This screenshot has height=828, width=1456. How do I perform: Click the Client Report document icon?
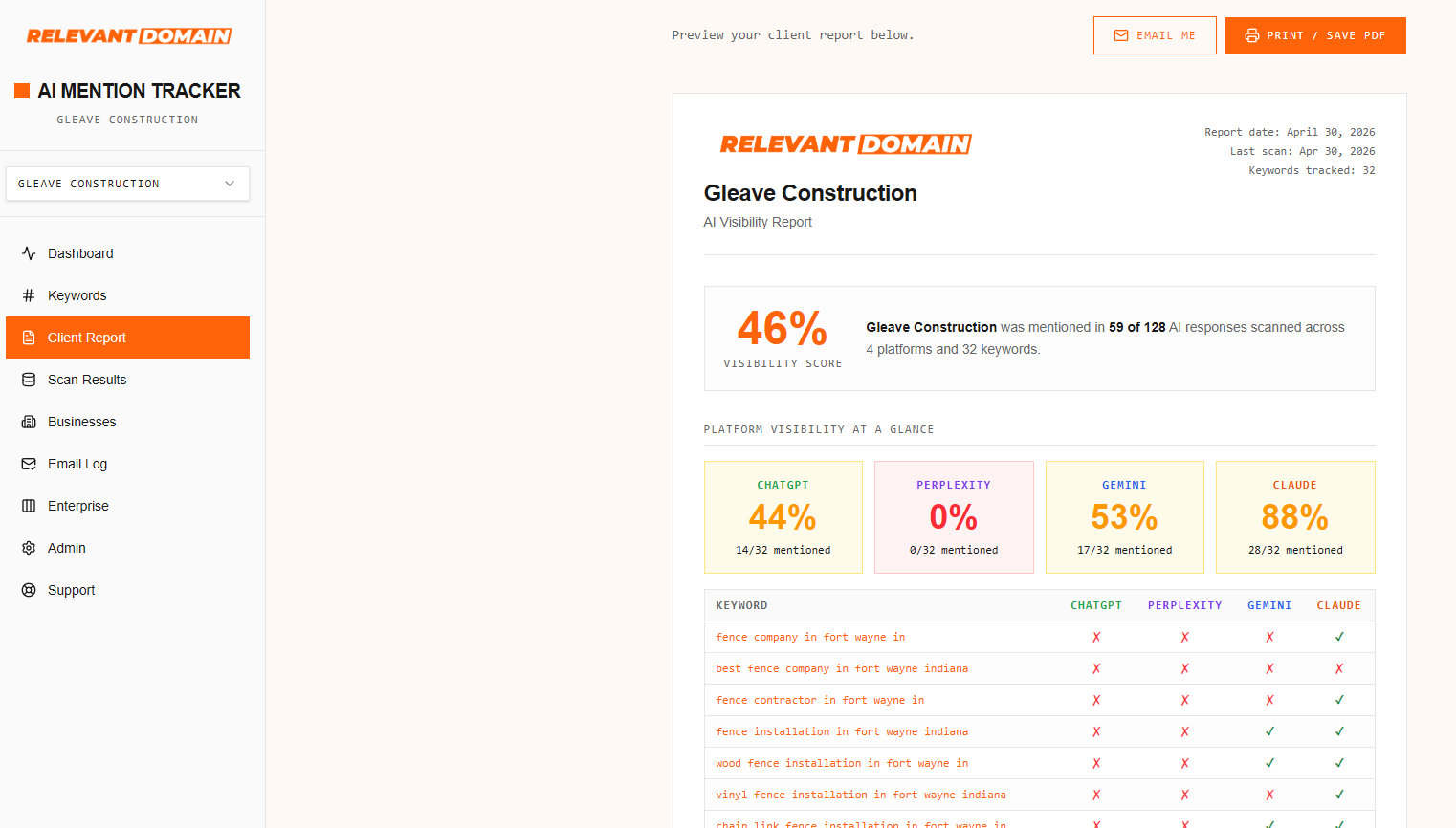click(29, 338)
